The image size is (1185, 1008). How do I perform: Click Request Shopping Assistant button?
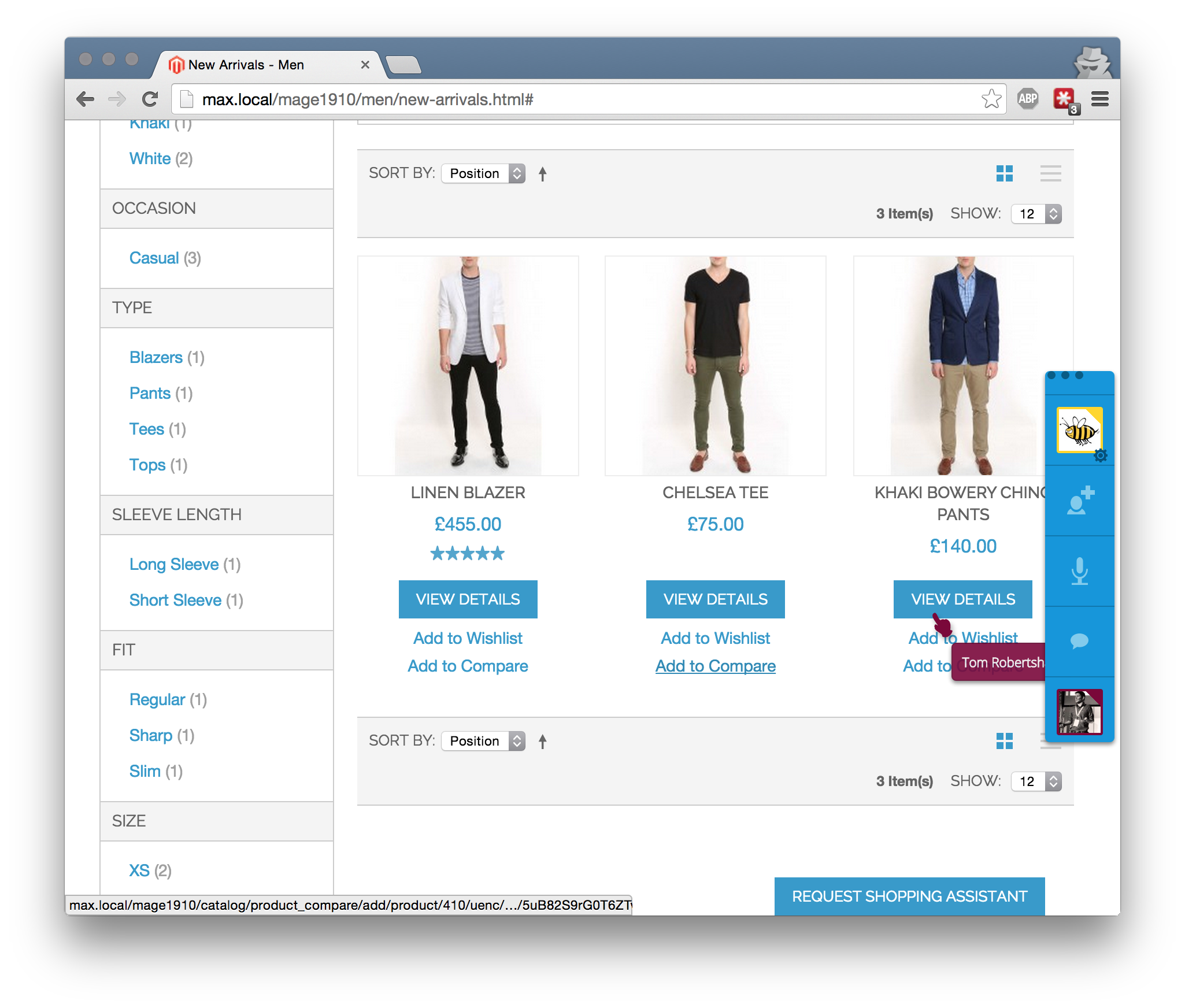tap(909, 896)
